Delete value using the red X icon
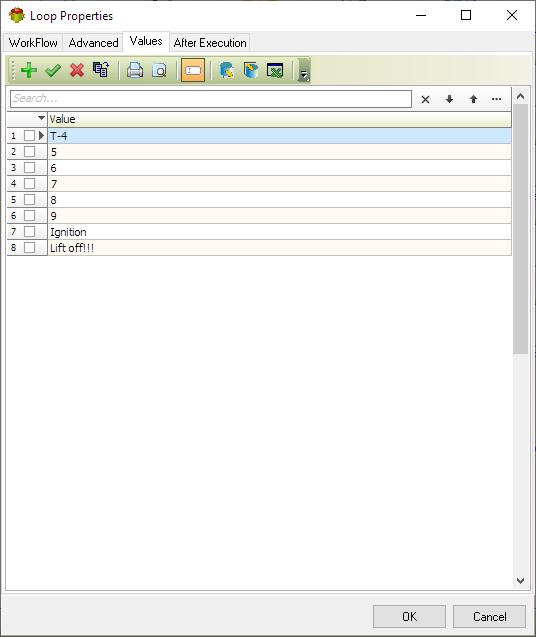Viewport: 536px width, 637px height. (77, 70)
